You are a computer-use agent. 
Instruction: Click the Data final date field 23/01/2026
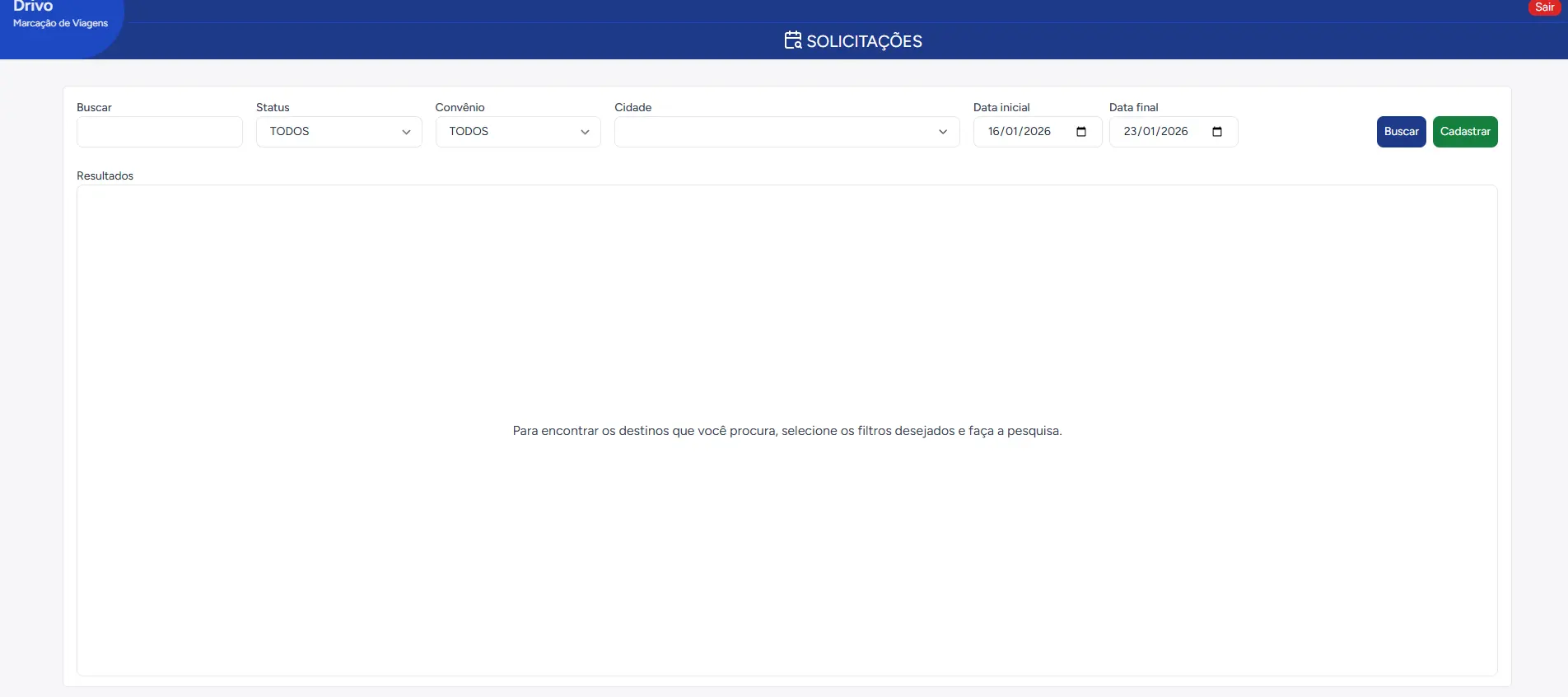[x=1174, y=132]
